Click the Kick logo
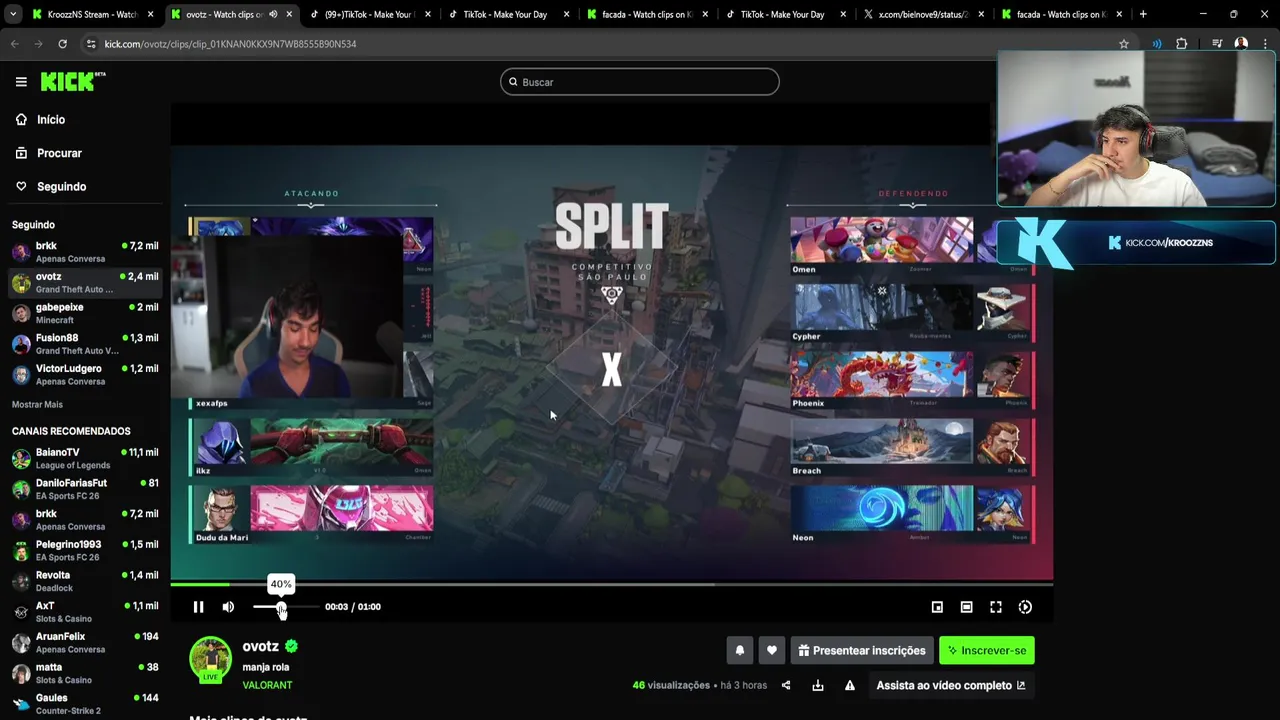 [73, 82]
